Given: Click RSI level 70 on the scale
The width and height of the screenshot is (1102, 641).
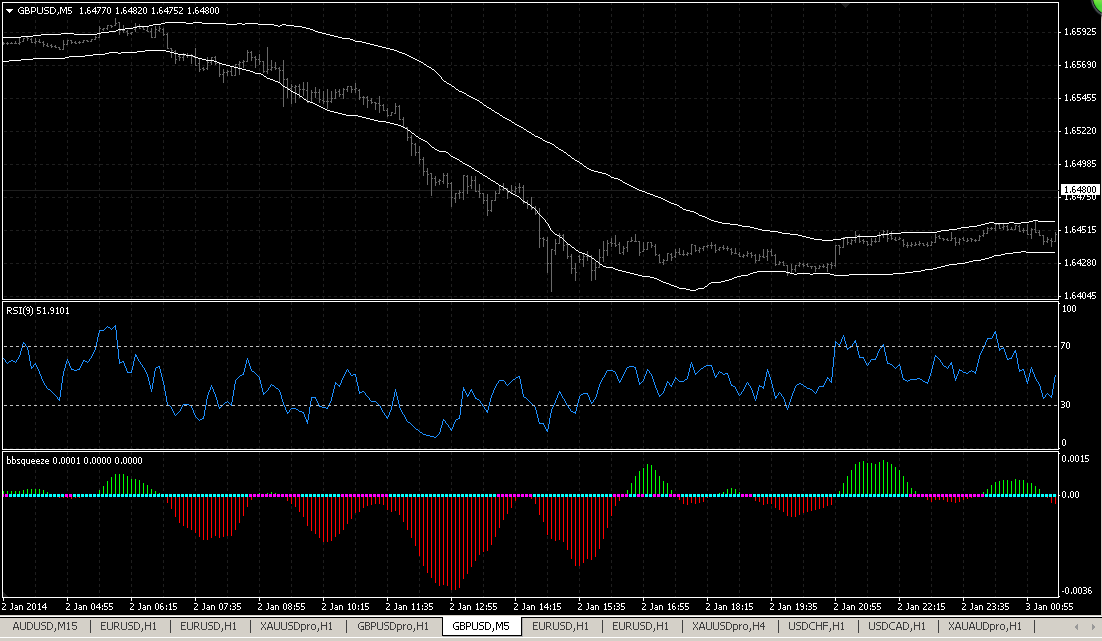Looking at the screenshot, I should click(1066, 346).
